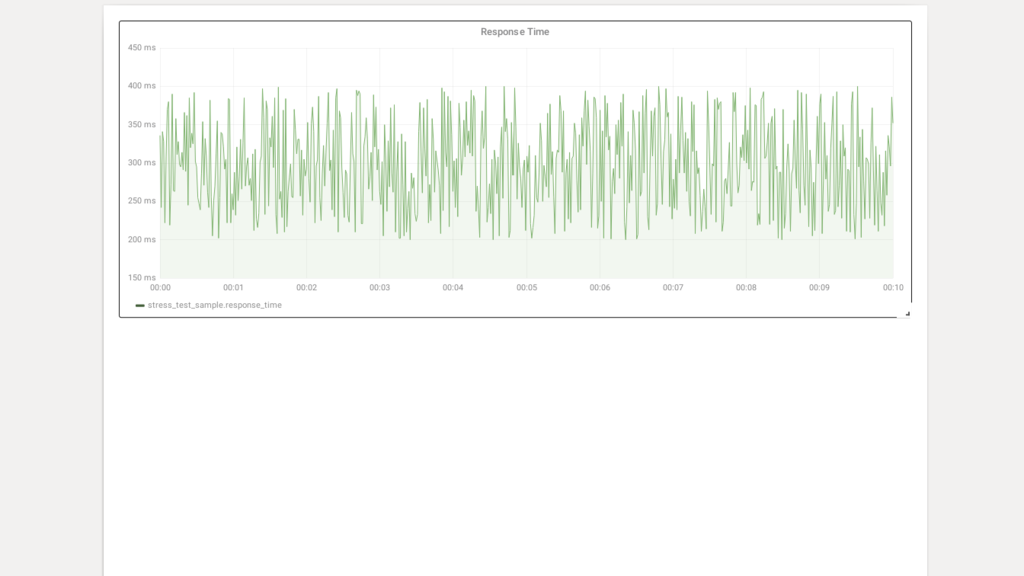Click the 00:05 x-axis time label
The width and height of the screenshot is (1024, 576).
point(526,287)
